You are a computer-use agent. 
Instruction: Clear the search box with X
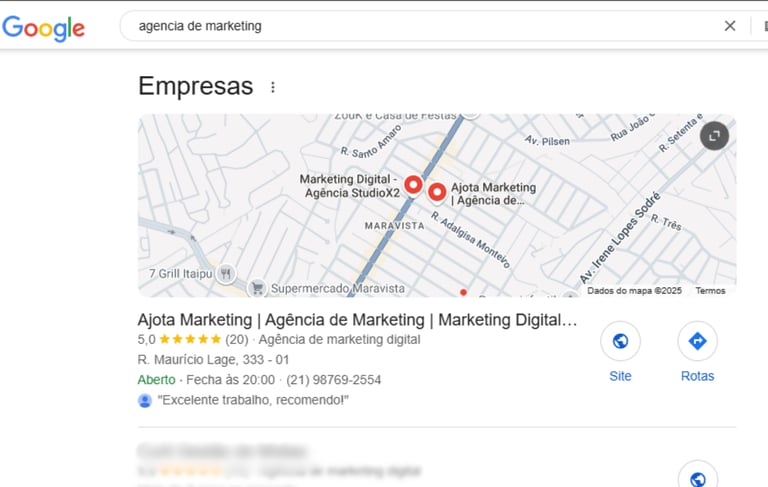(730, 26)
